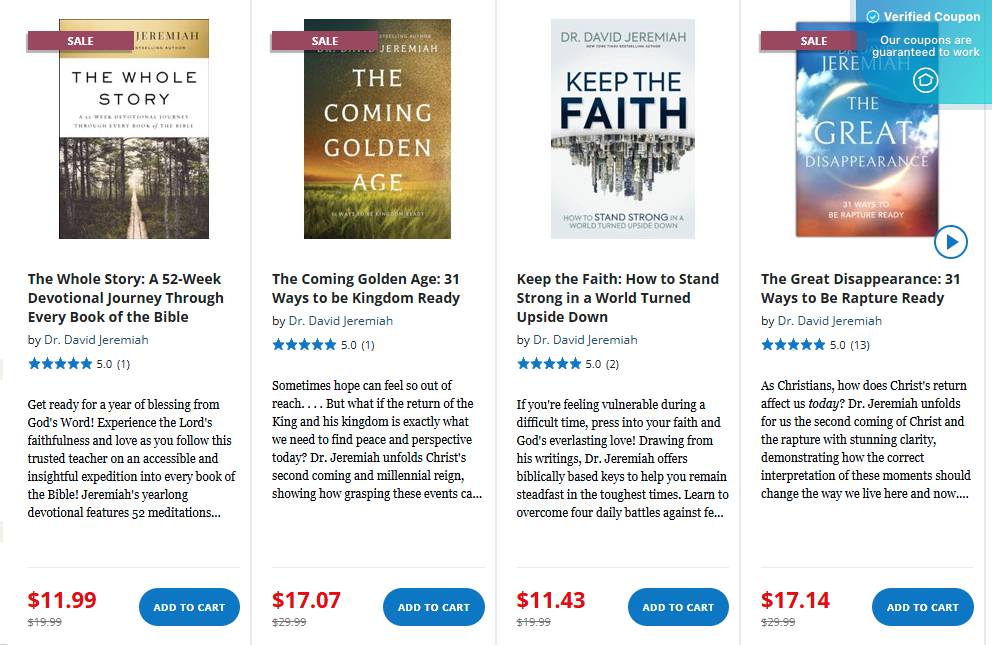Add Keep the Faith to cart
The width and height of the screenshot is (992, 645).
pos(678,607)
